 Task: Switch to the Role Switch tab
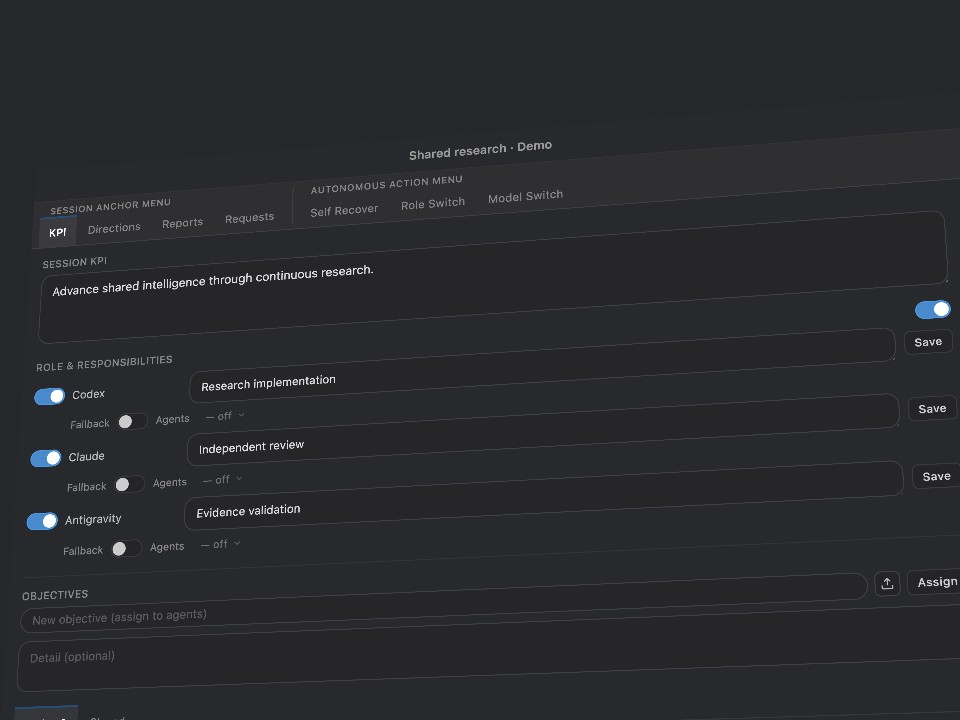click(433, 203)
